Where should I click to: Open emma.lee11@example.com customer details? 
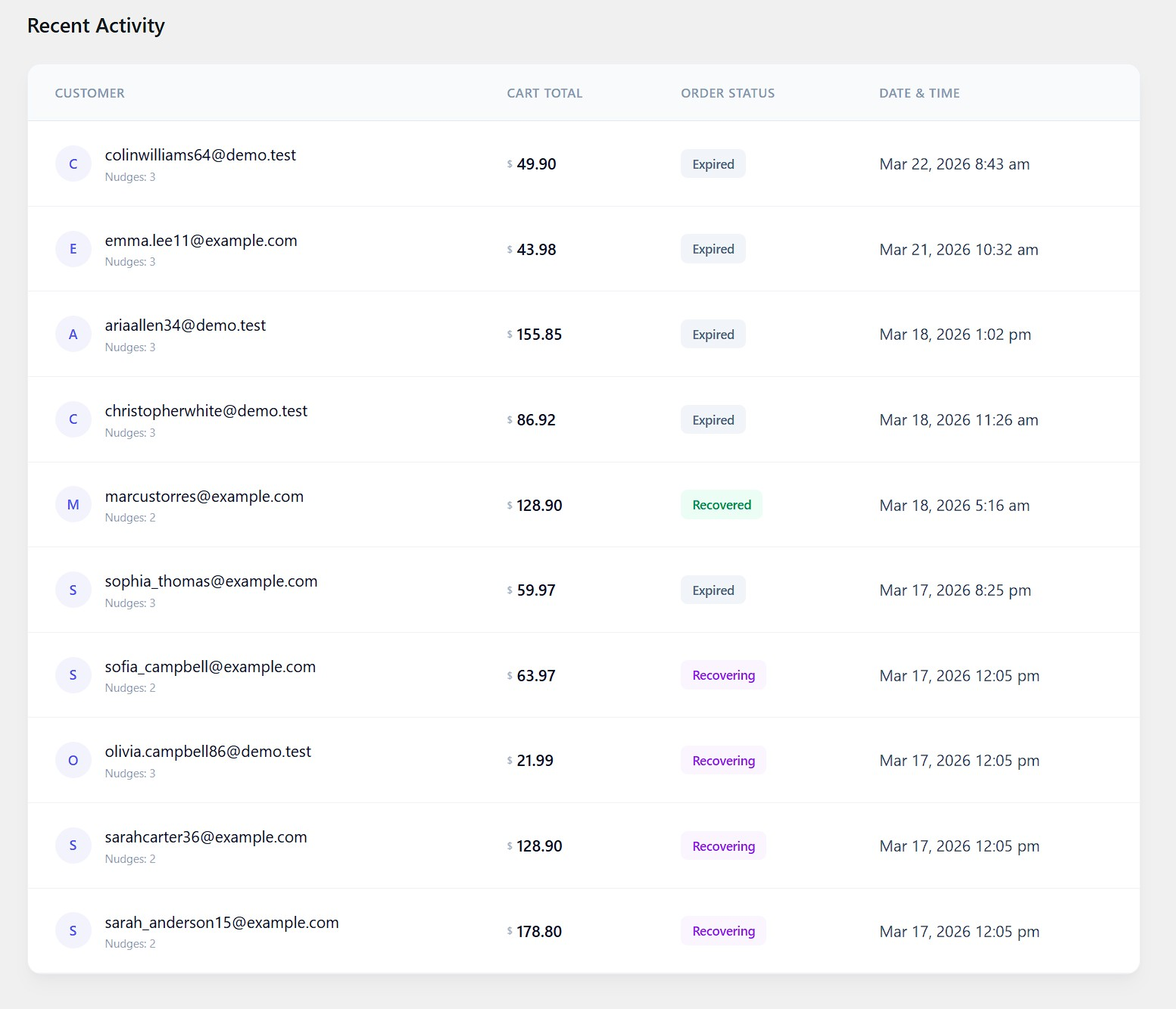point(201,240)
